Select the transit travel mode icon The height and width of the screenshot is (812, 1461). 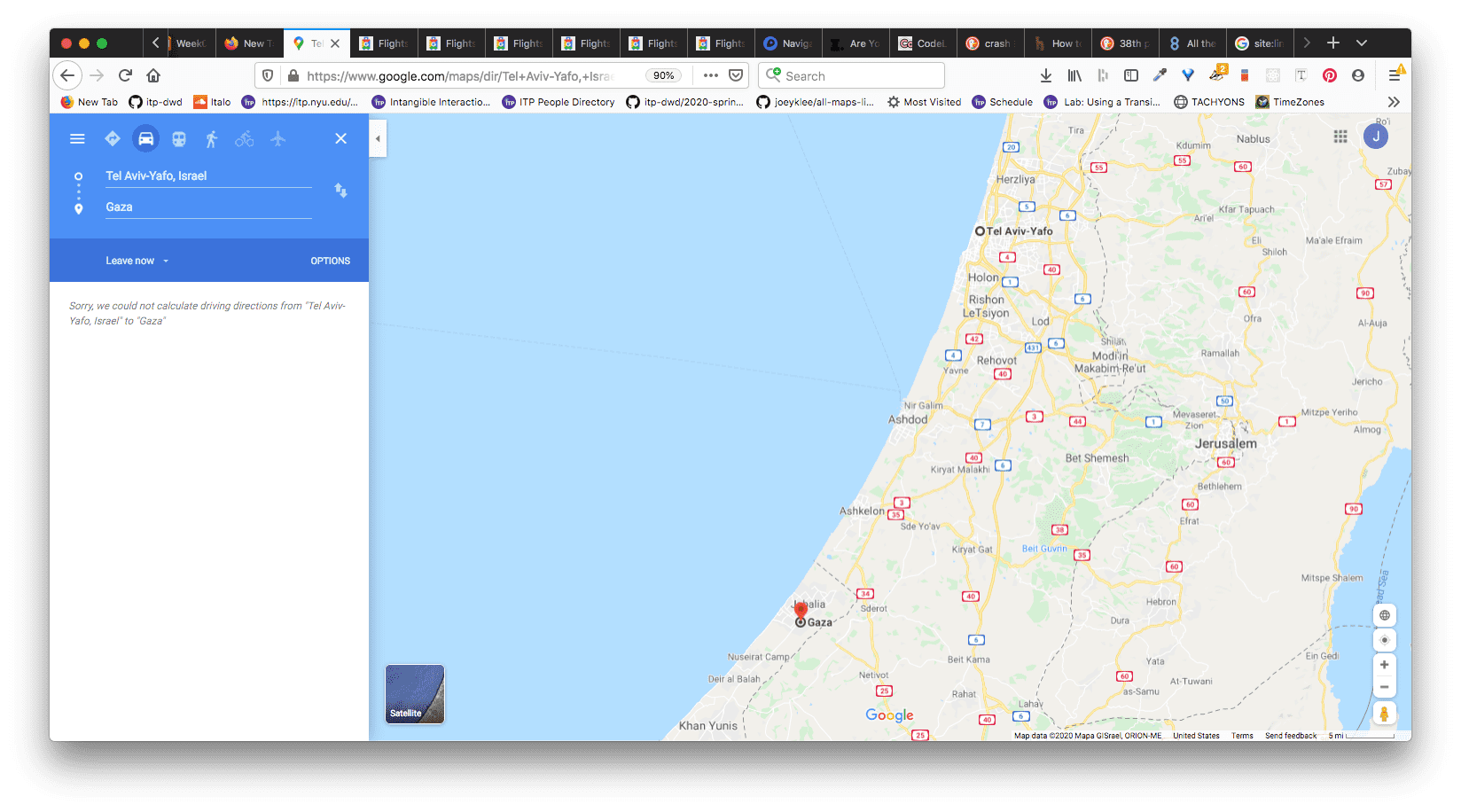coord(178,139)
